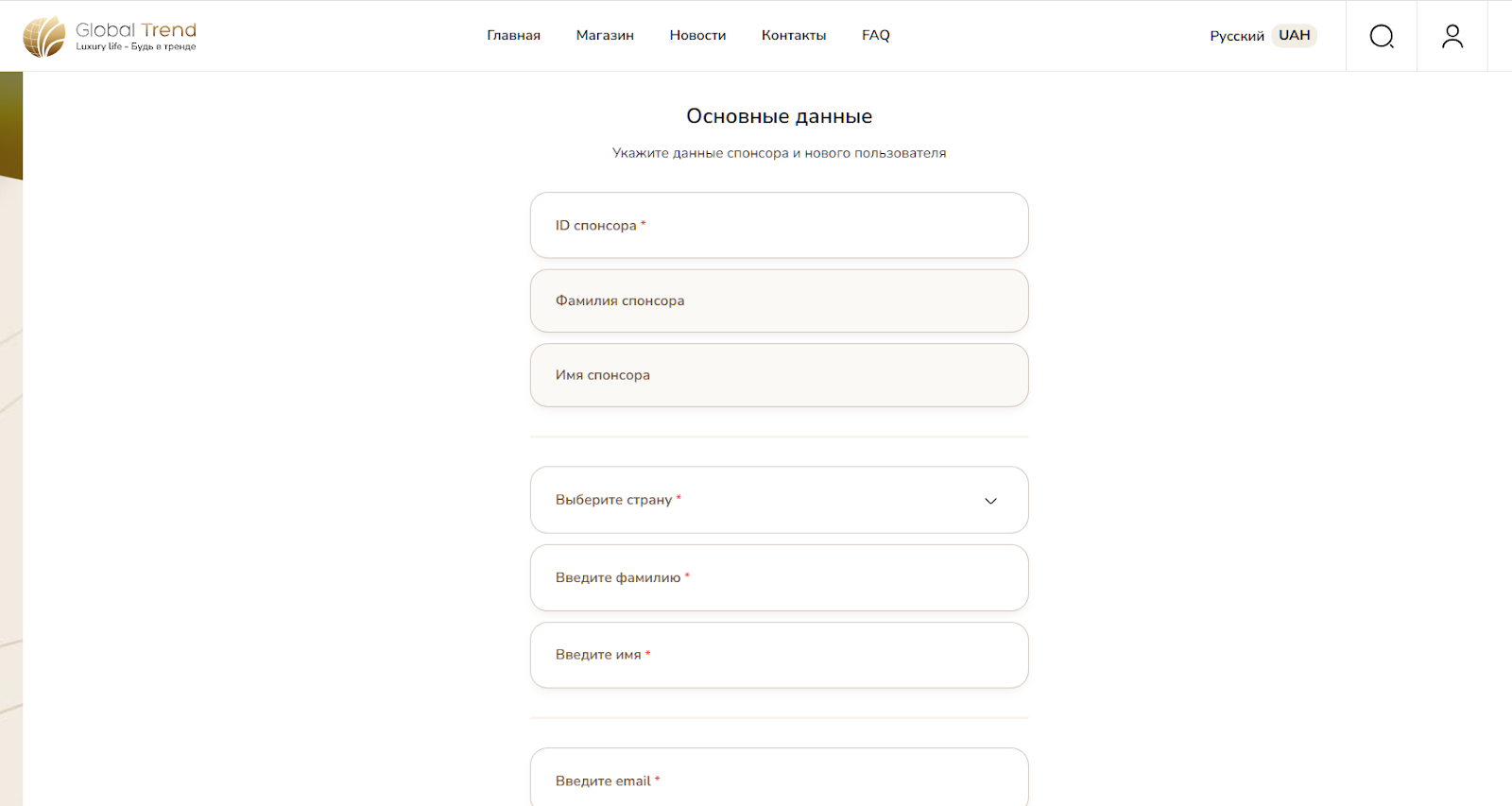
Task: Focus the Введите имя input field
Action: point(779,655)
